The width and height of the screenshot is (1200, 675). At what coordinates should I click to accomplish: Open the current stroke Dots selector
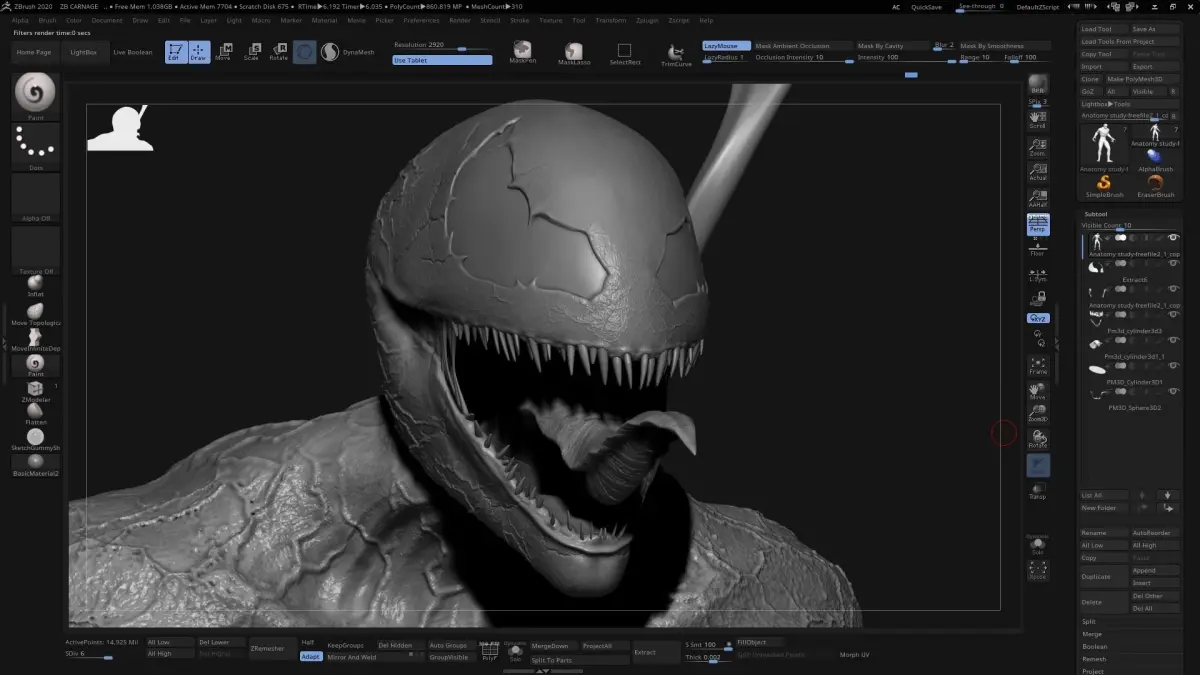[36, 146]
